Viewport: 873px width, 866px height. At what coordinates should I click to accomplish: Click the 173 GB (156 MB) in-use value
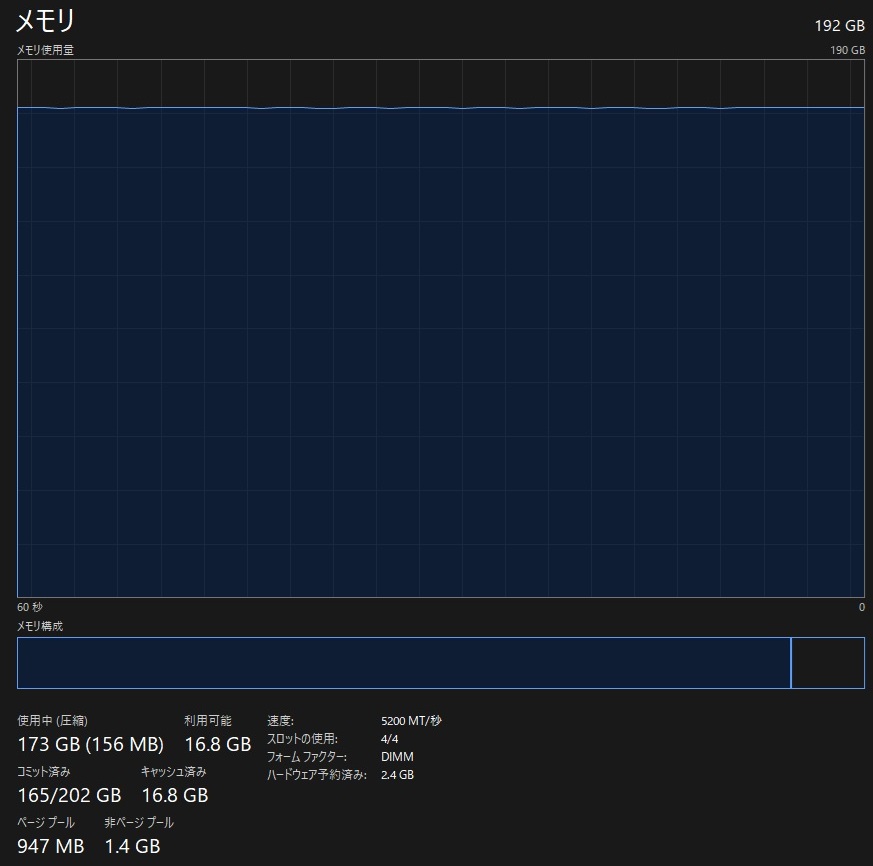(x=91, y=744)
